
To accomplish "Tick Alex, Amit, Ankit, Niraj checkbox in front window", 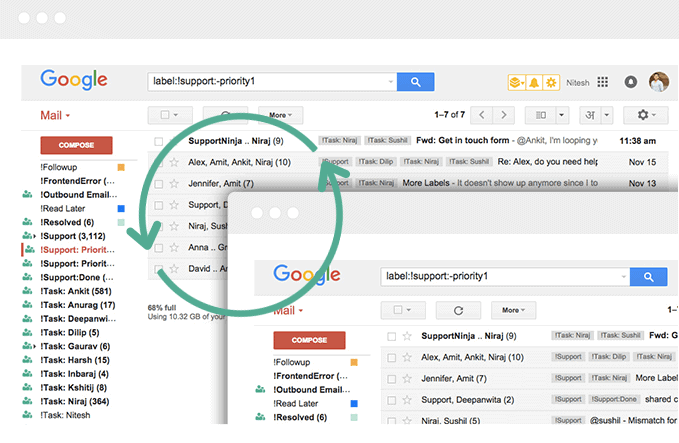I will 391,358.
